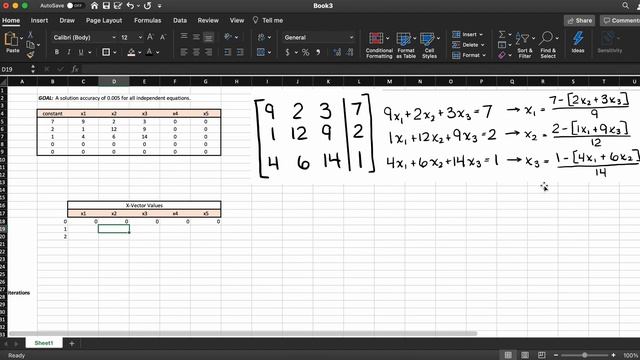Image resolution: width=640 pixels, height=360 pixels.
Task: Select the Sheet1 tab
Action: (44, 343)
